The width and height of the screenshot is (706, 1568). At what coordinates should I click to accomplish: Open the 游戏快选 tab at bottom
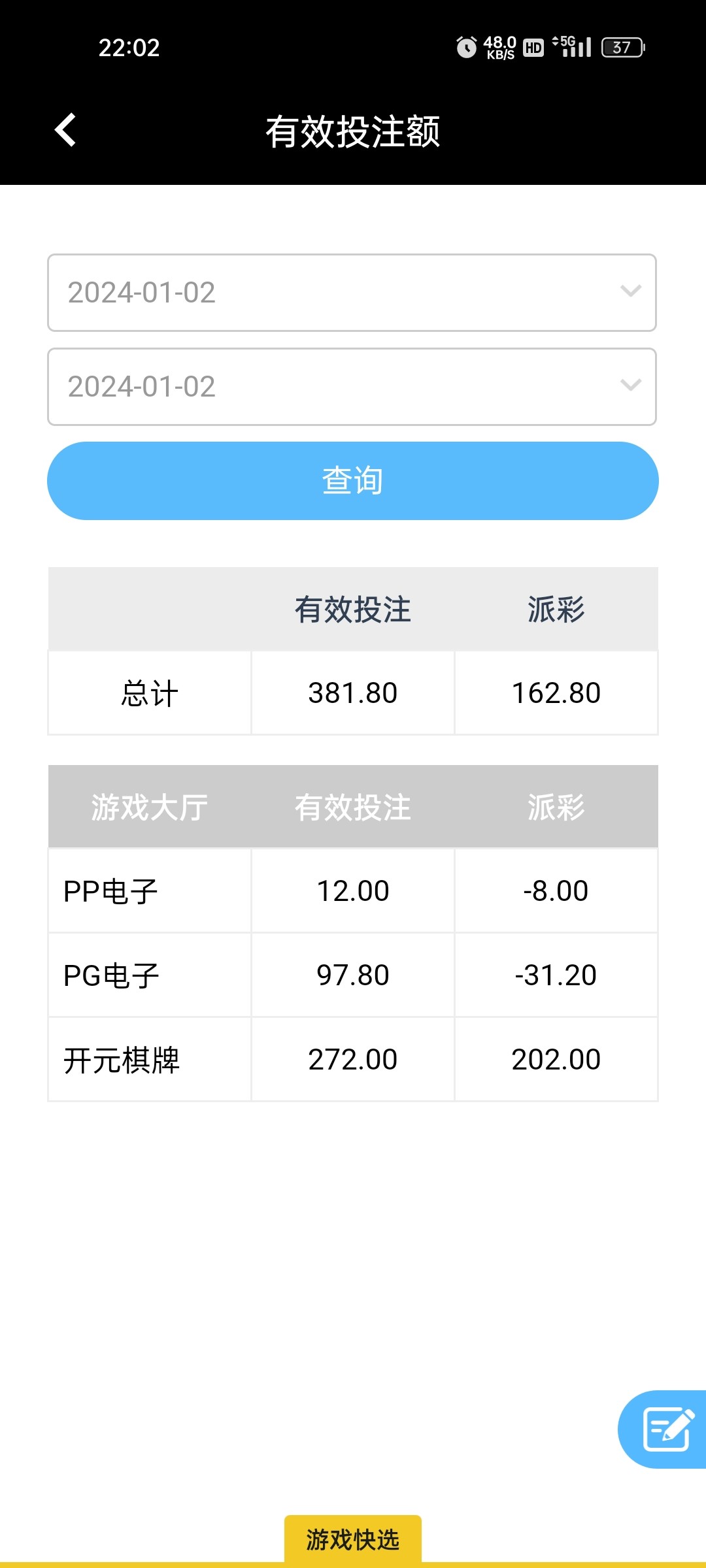(x=353, y=1539)
